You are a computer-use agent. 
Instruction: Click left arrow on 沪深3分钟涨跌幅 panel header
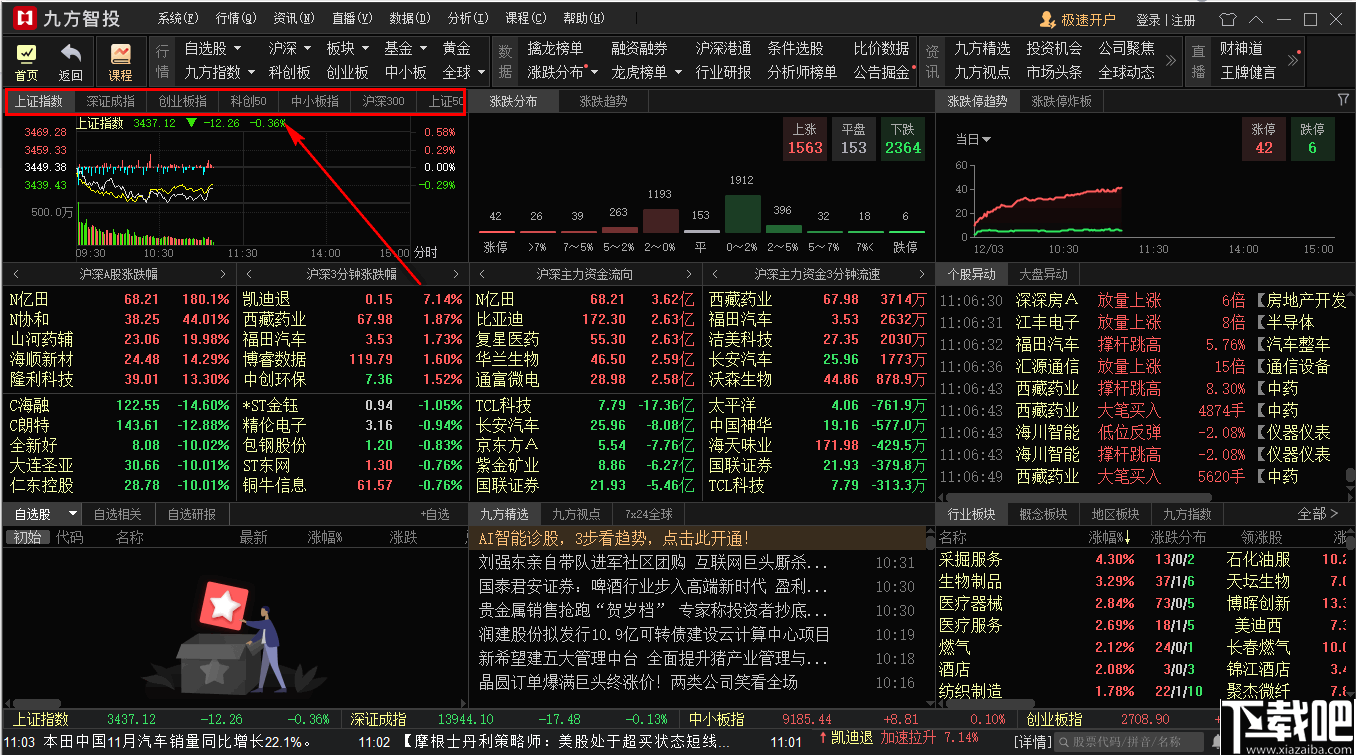[x=247, y=274]
